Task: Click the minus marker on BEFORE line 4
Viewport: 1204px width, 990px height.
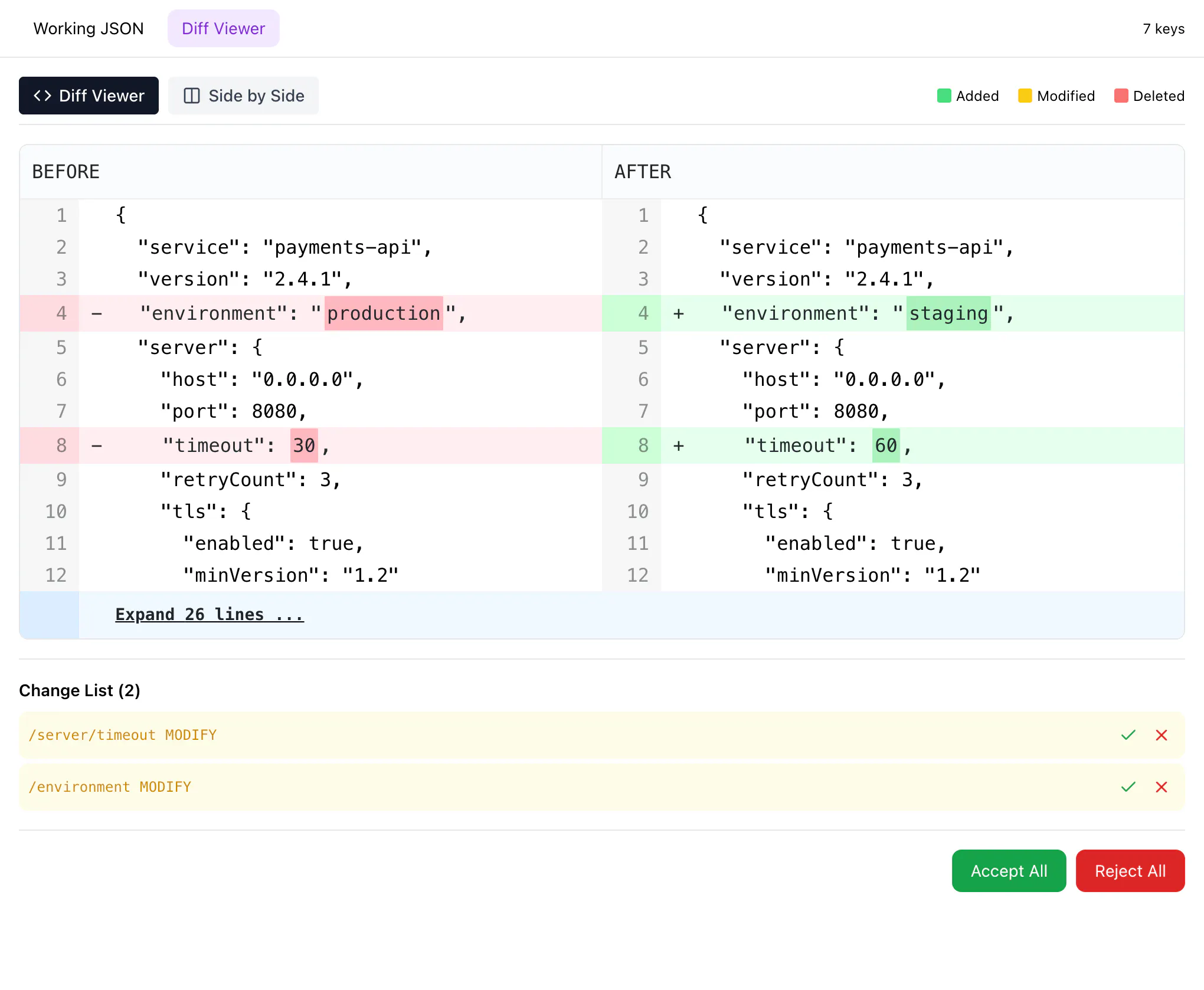Action: click(x=97, y=313)
